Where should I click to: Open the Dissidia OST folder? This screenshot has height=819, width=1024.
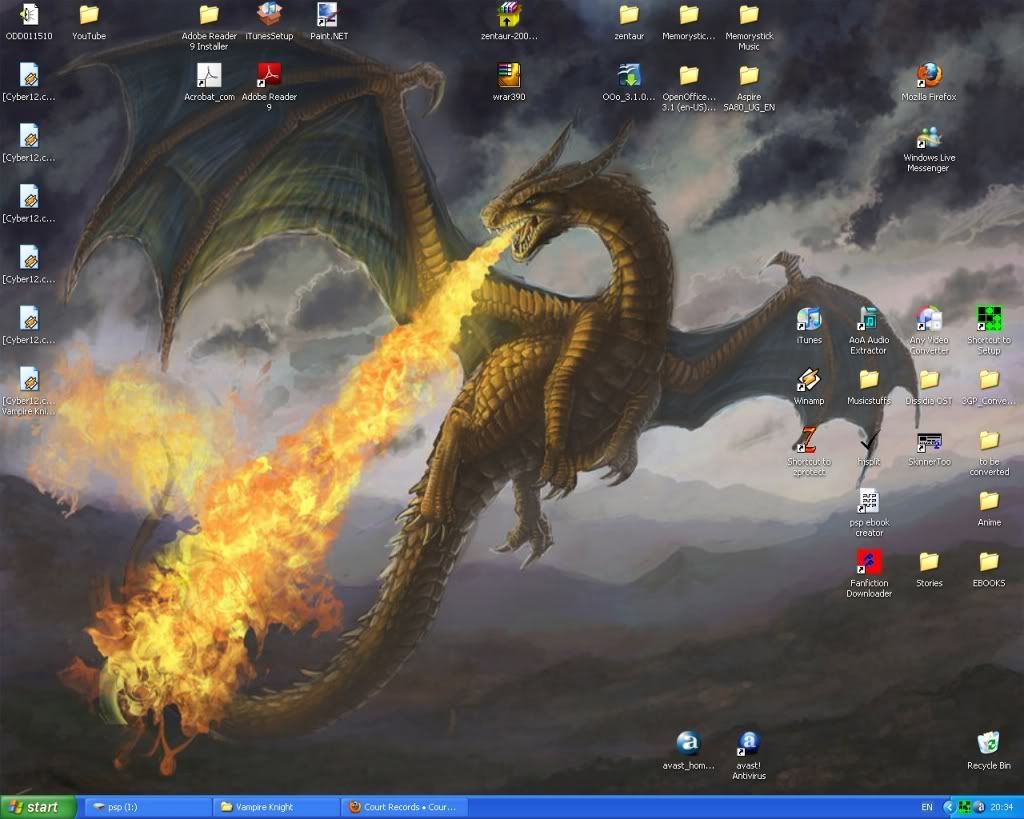929,379
